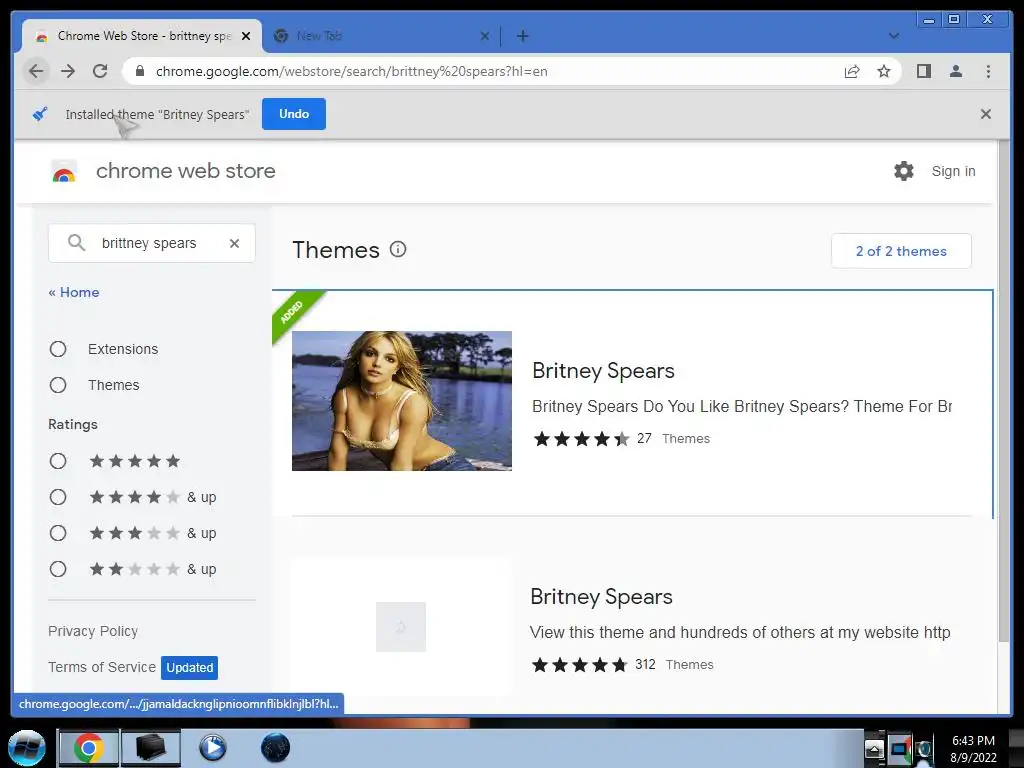The image size is (1024, 768).
Task: Click the placeholder thumbnail of second theme
Action: pos(401,627)
